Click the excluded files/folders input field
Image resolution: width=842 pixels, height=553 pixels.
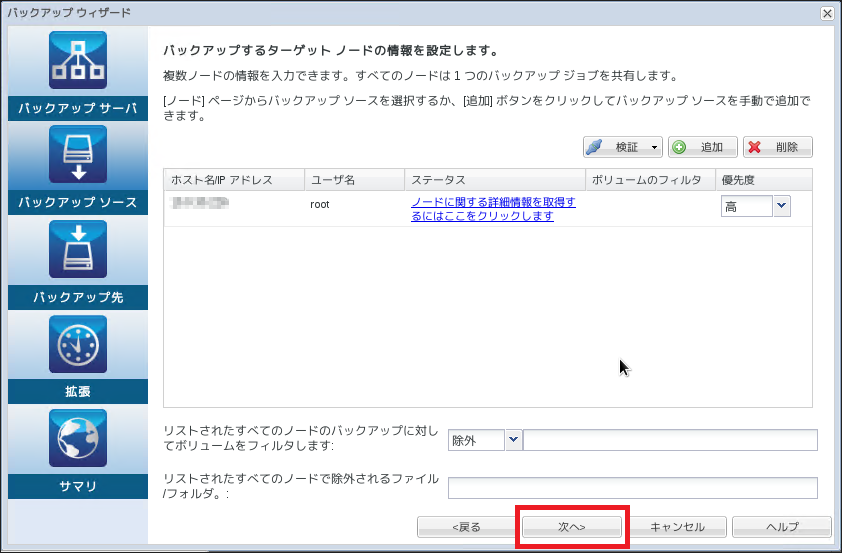point(633,488)
